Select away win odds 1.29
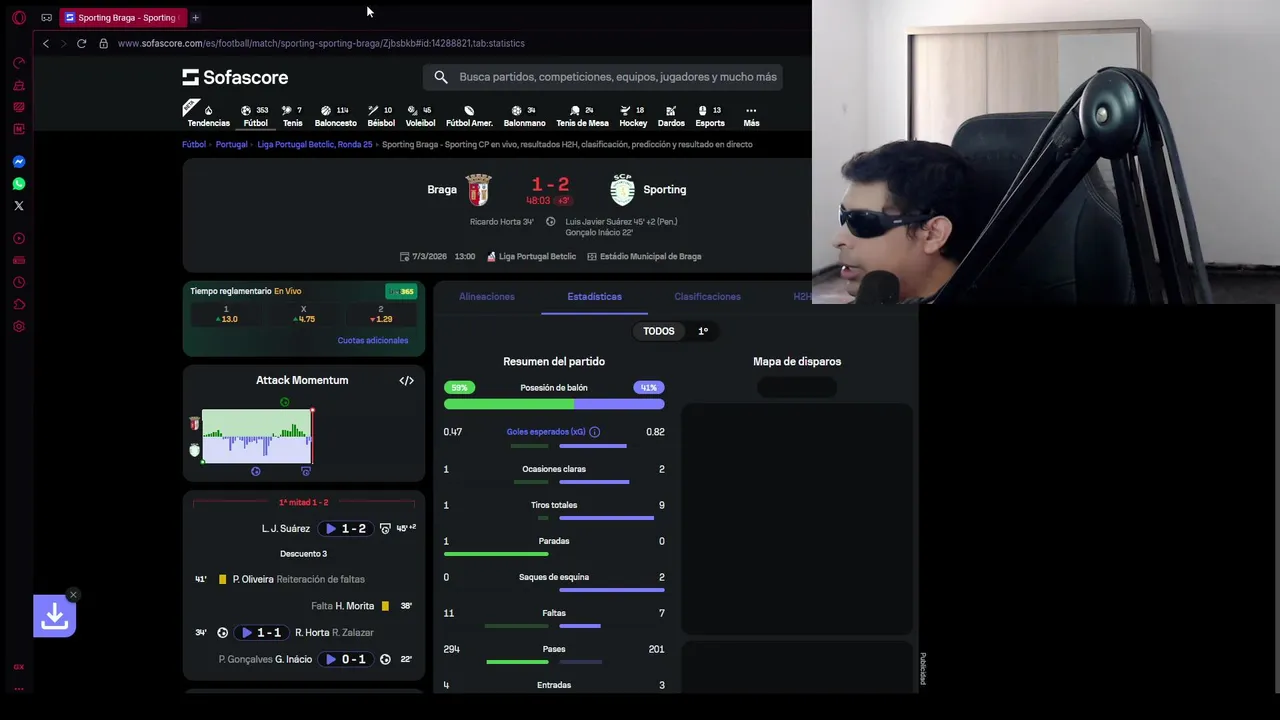 click(x=381, y=314)
